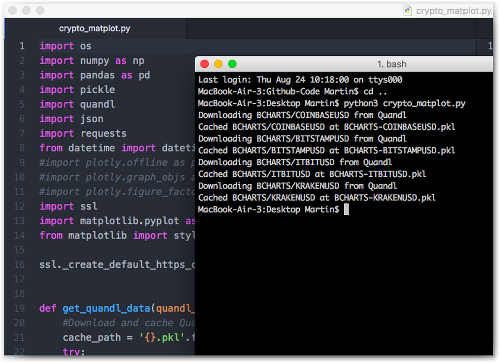The width and height of the screenshot is (500, 363).
Task: Click the crypto_matplot.py file icon in title bar
Action: [x=407, y=11]
